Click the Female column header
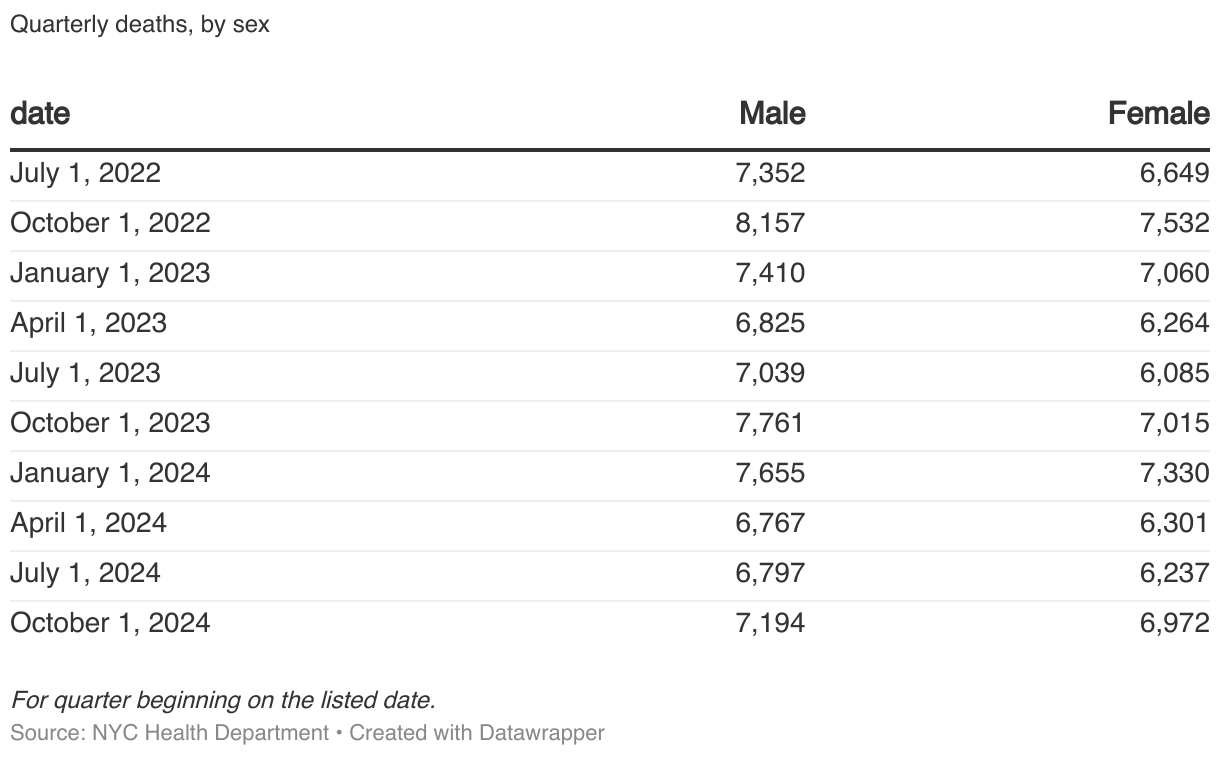This screenshot has height=758, width=1220. (1158, 113)
